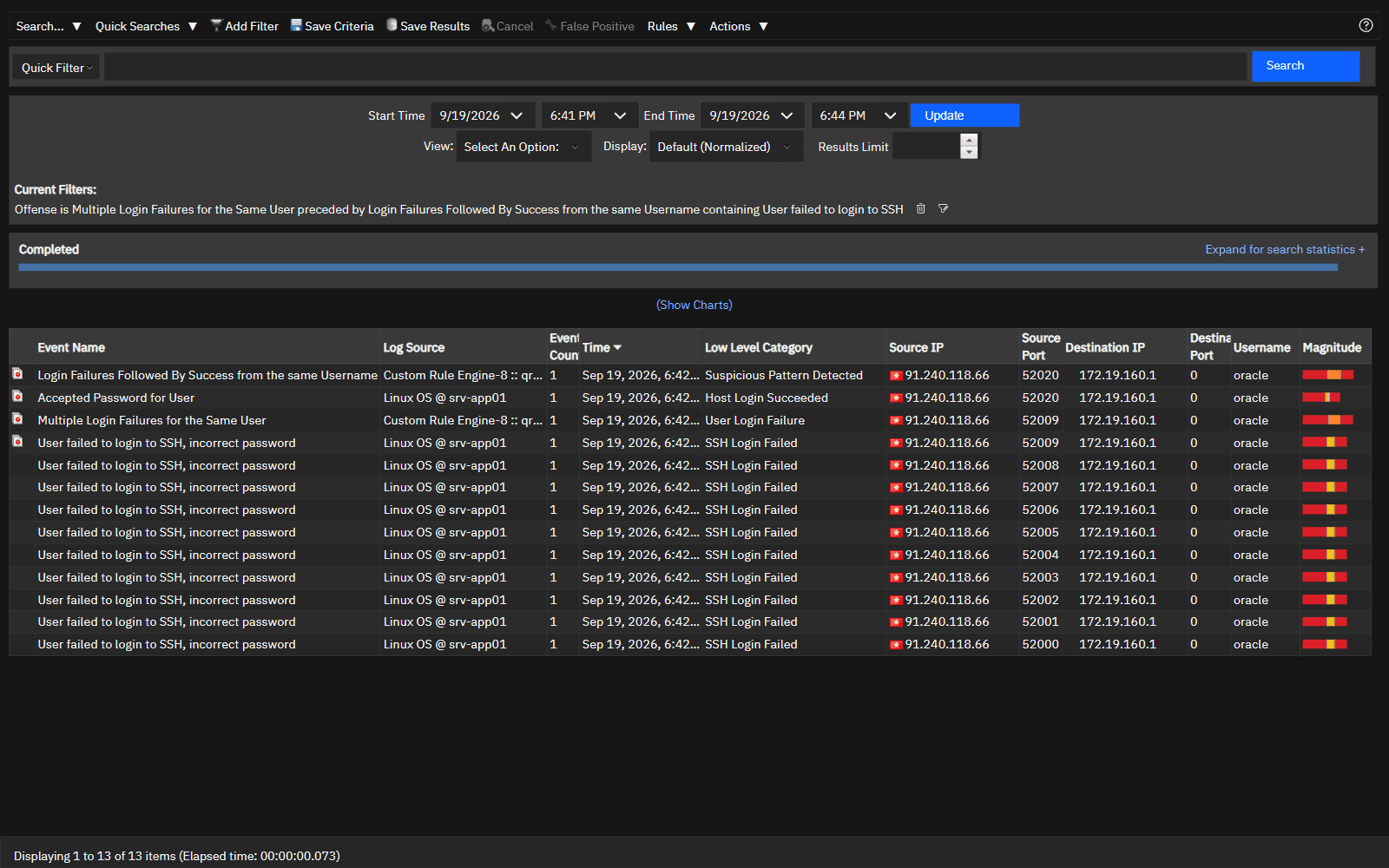Click the (Show Charts) link
1389x868 pixels.
(x=694, y=305)
